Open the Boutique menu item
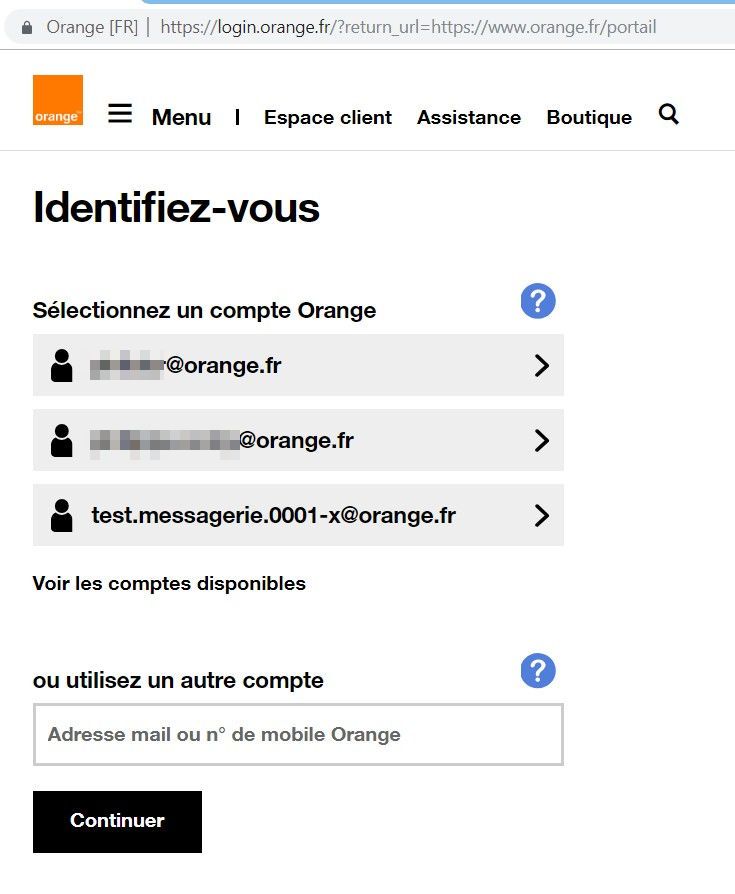This screenshot has width=735, height=894. pyautogui.click(x=589, y=118)
